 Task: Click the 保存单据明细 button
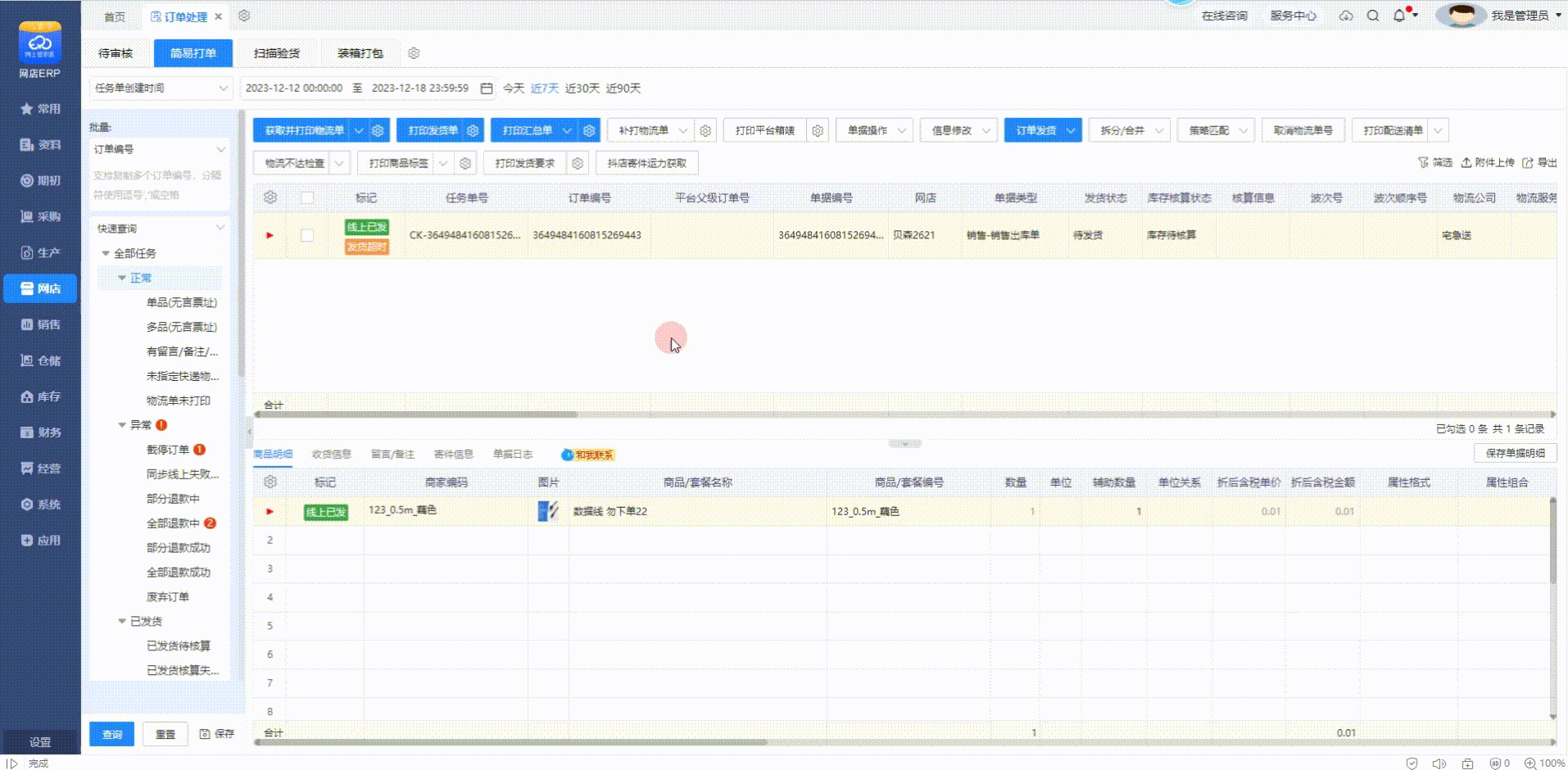pos(1515,453)
